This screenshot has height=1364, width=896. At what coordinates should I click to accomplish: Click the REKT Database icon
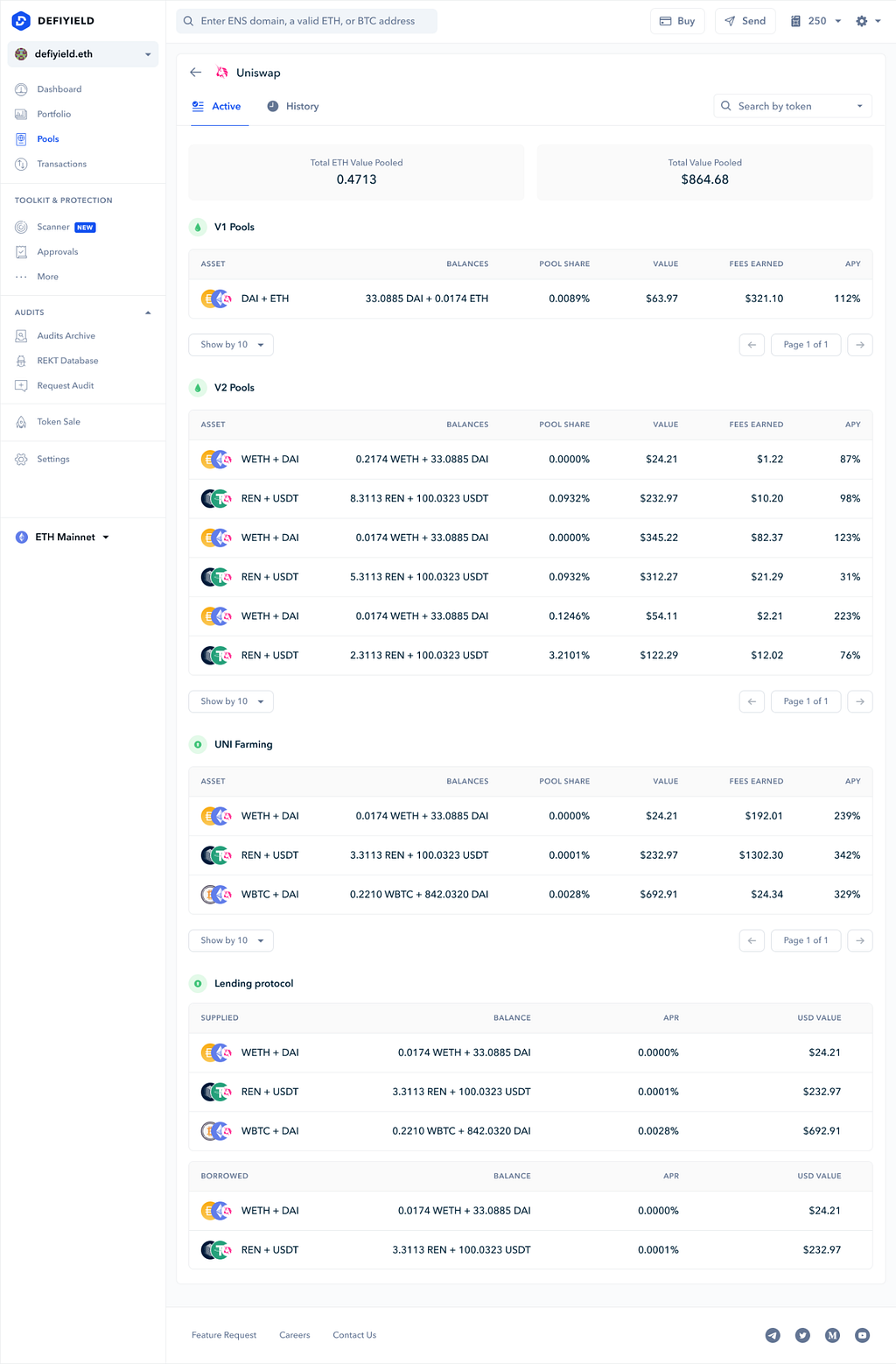coord(21,361)
